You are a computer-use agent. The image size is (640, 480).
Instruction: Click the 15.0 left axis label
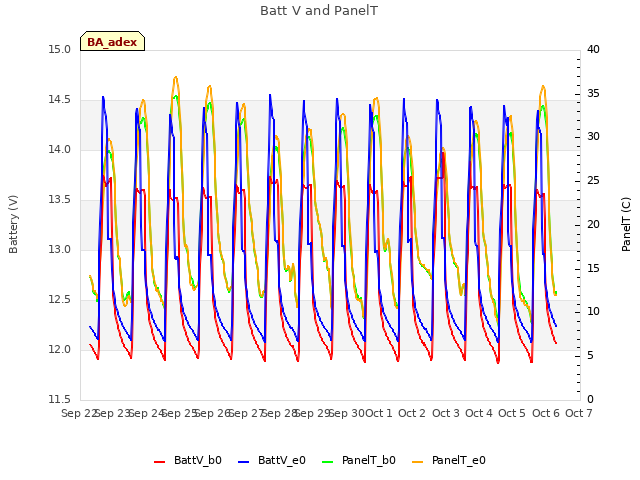coord(60,50)
